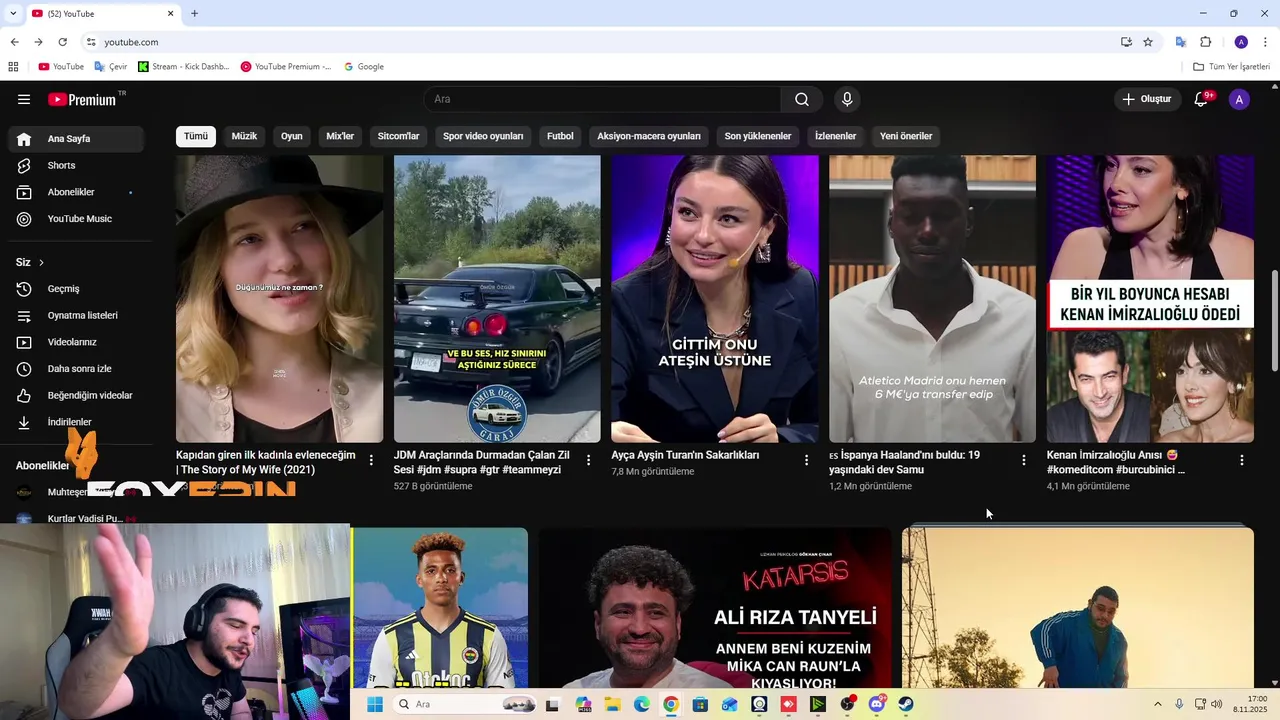Open options menu for Kapıdan giren video
The width and height of the screenshot is (1280, 720).
click(371, 460)
